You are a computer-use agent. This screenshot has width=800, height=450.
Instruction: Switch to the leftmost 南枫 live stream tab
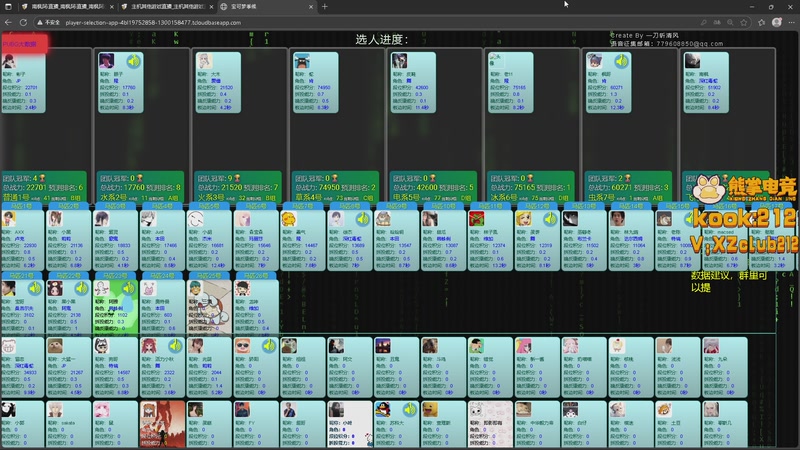pos(67,7)
